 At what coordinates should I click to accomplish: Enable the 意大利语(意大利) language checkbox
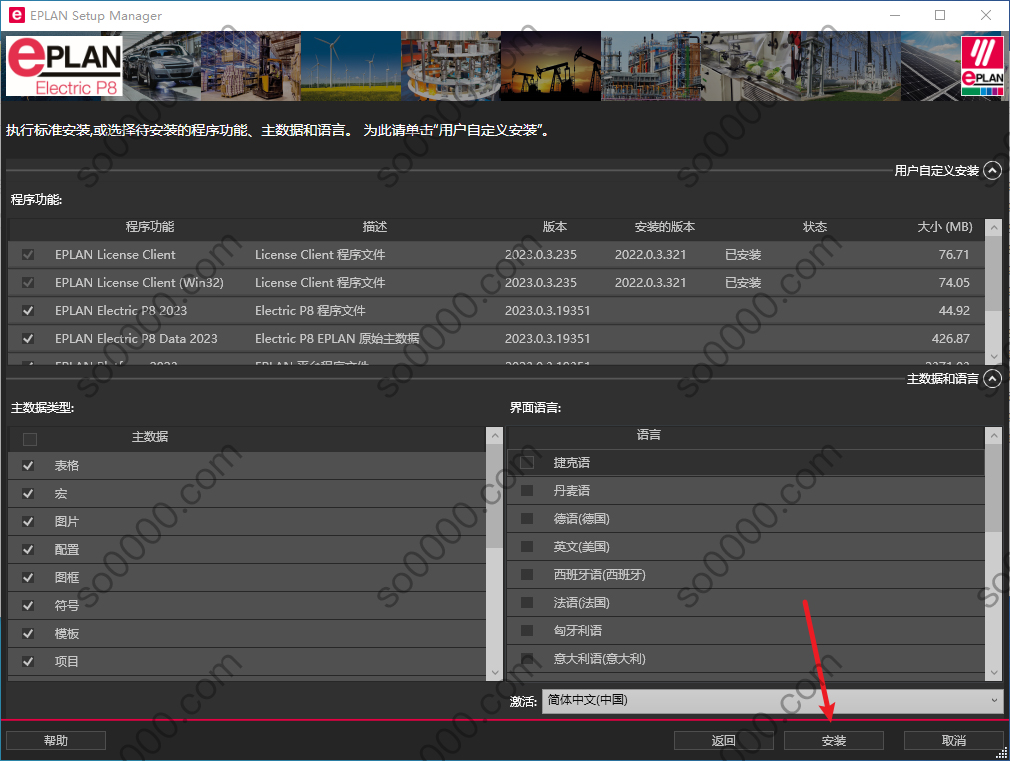(x=527, y=659)
